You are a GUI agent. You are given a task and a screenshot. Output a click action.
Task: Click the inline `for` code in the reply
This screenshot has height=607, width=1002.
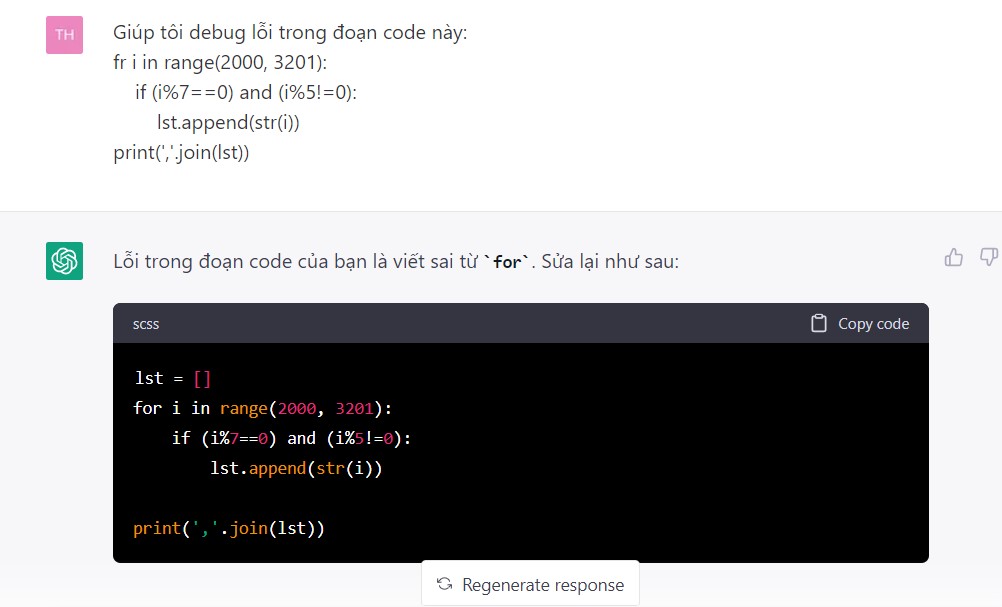(x=507, y=263)
